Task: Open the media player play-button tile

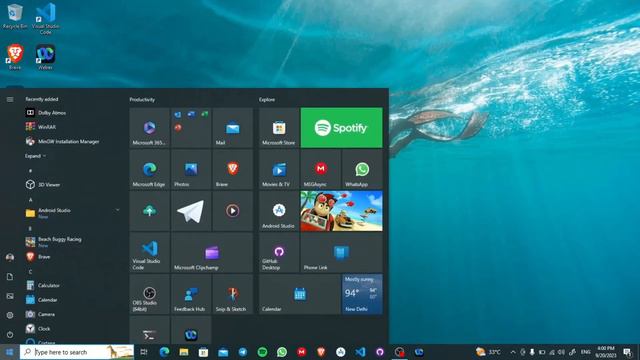Action: click(x=233, y=211)
